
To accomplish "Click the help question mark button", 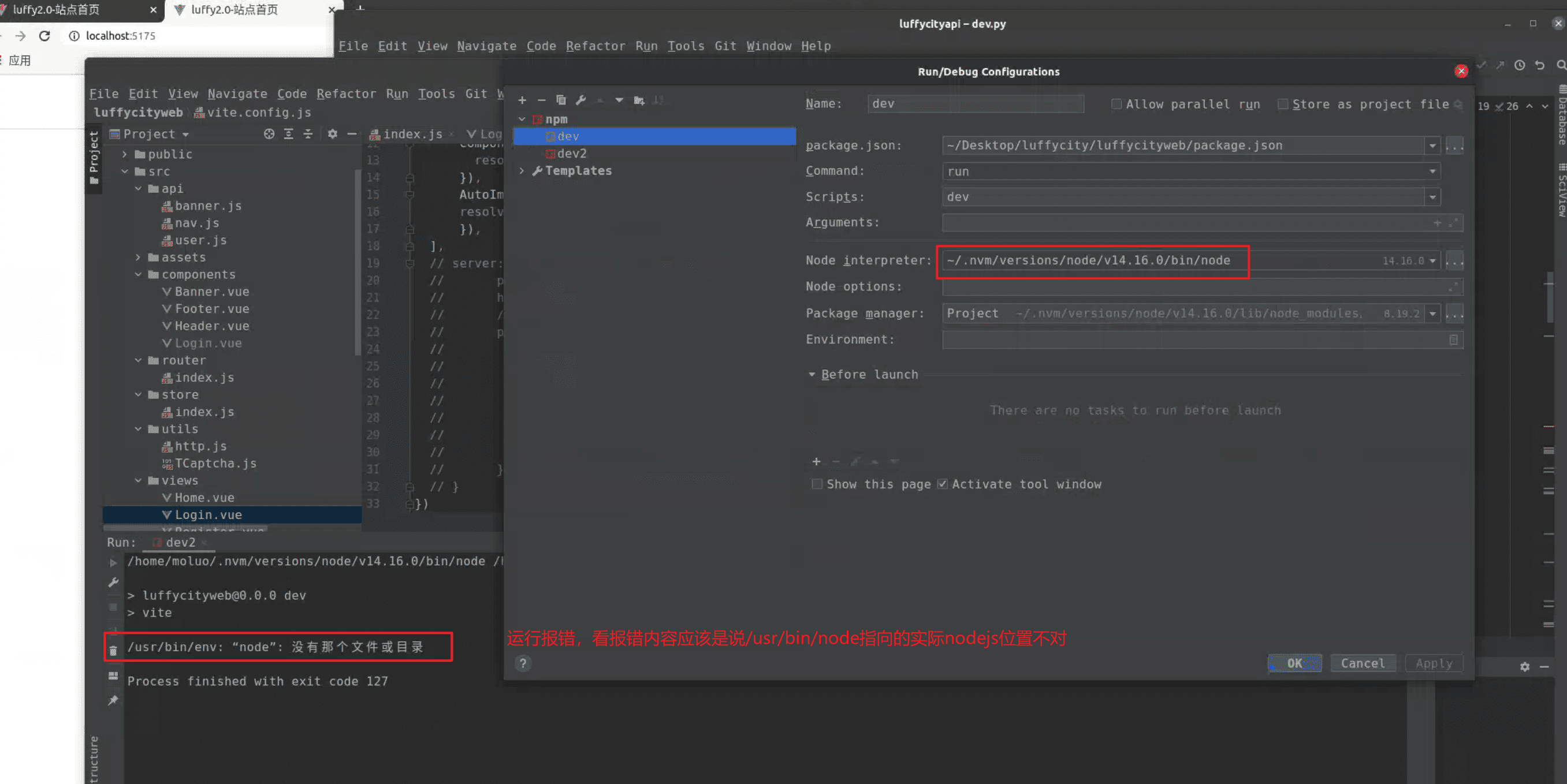I will point(523,663).
